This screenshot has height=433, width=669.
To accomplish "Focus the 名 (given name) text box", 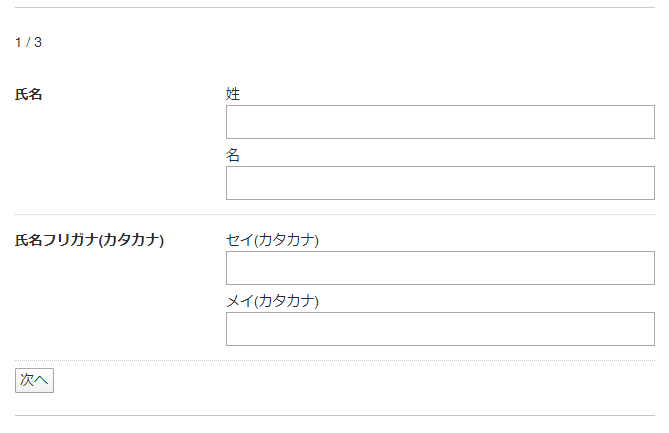I will [440, 183].
